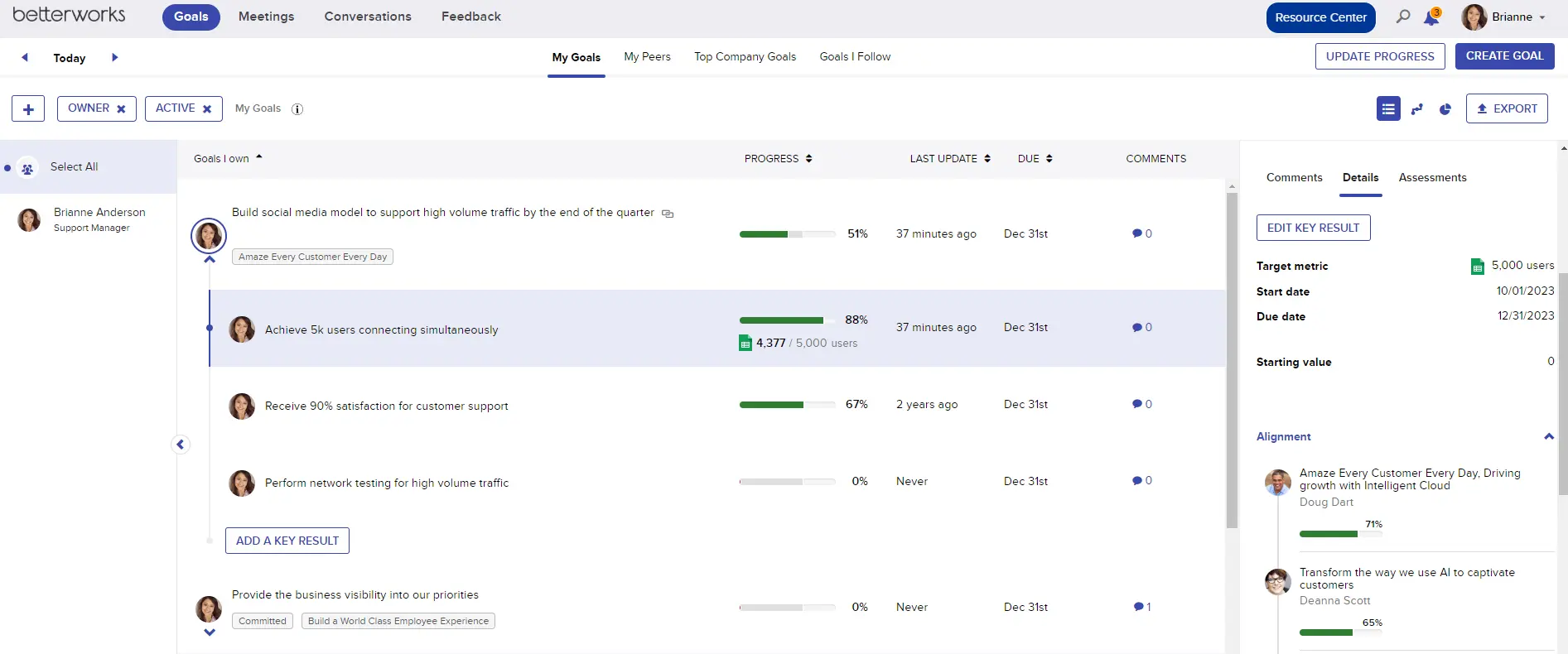Switch to list view icon
Viewport: 1568px width, 654px height.
coord(1388,108)
